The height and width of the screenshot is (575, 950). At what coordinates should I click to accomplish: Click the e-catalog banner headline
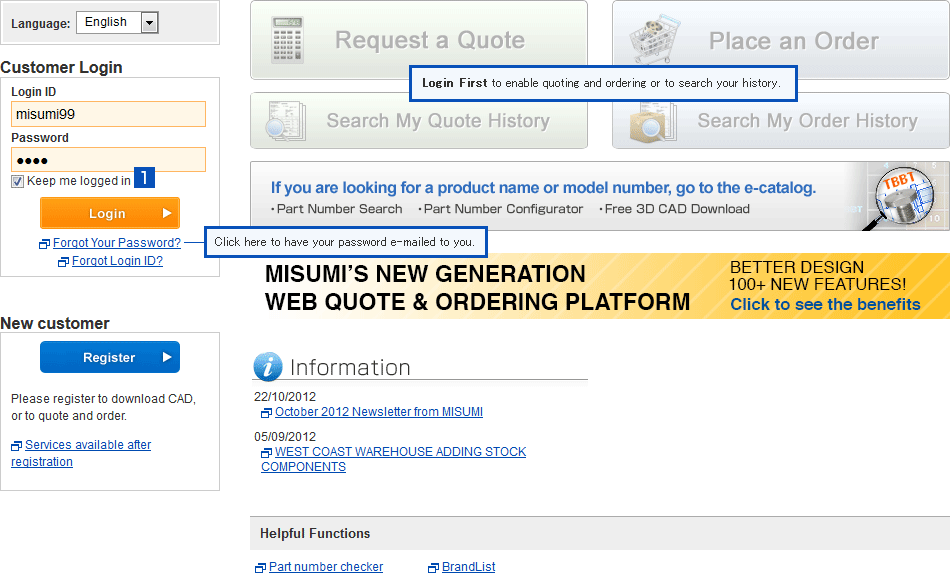click(x=543, y=188)
